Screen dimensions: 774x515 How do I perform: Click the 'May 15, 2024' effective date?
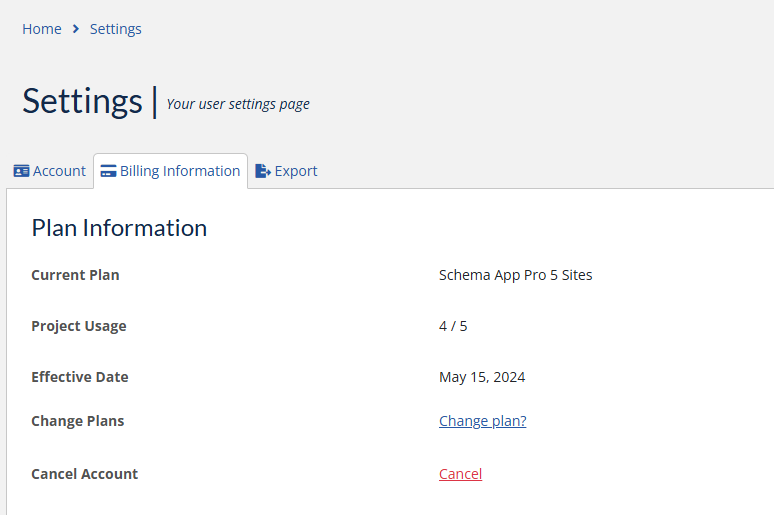tap(482, 377)
